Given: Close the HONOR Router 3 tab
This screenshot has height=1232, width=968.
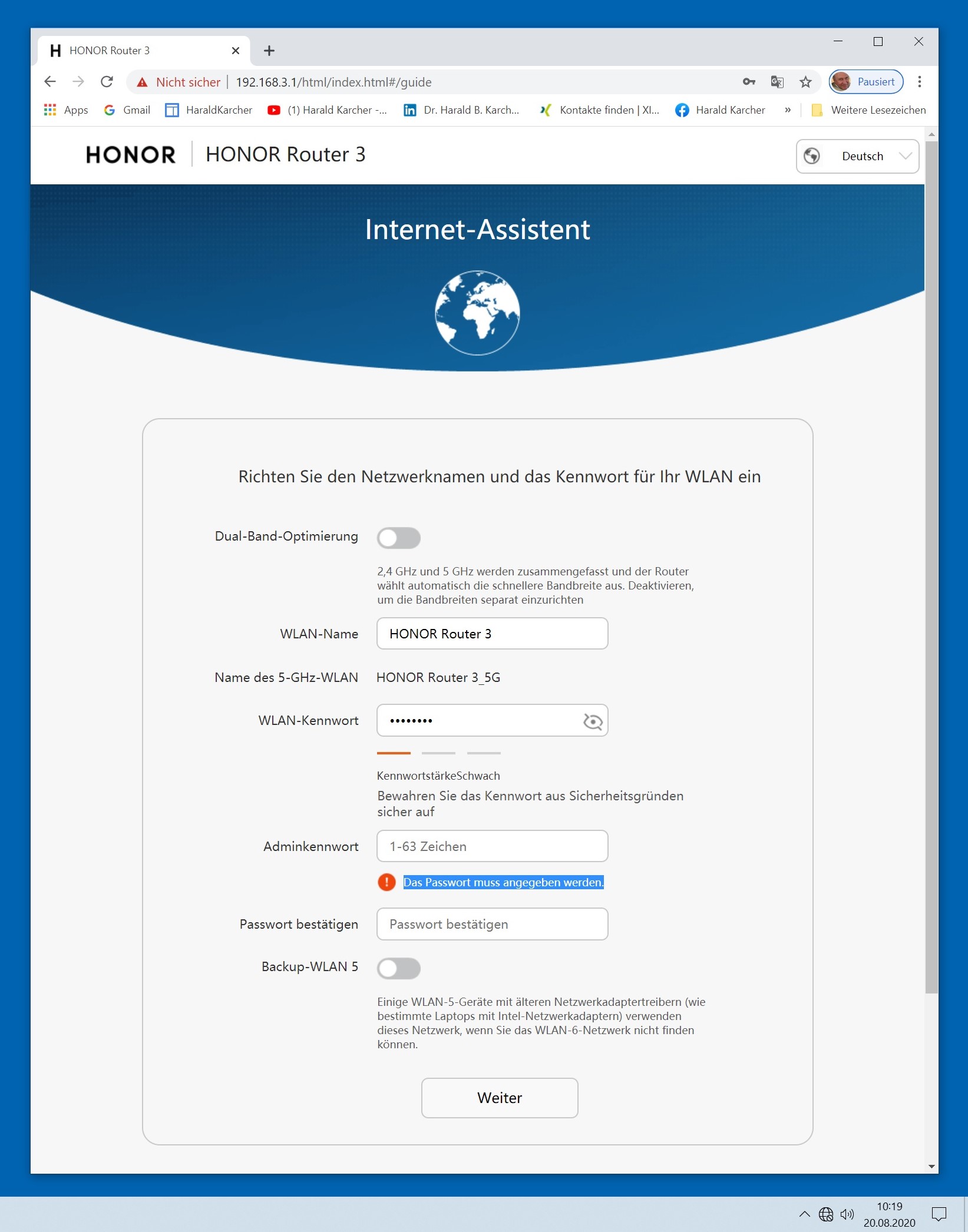Looking at the screenshot, I should (x=236, y=51).
